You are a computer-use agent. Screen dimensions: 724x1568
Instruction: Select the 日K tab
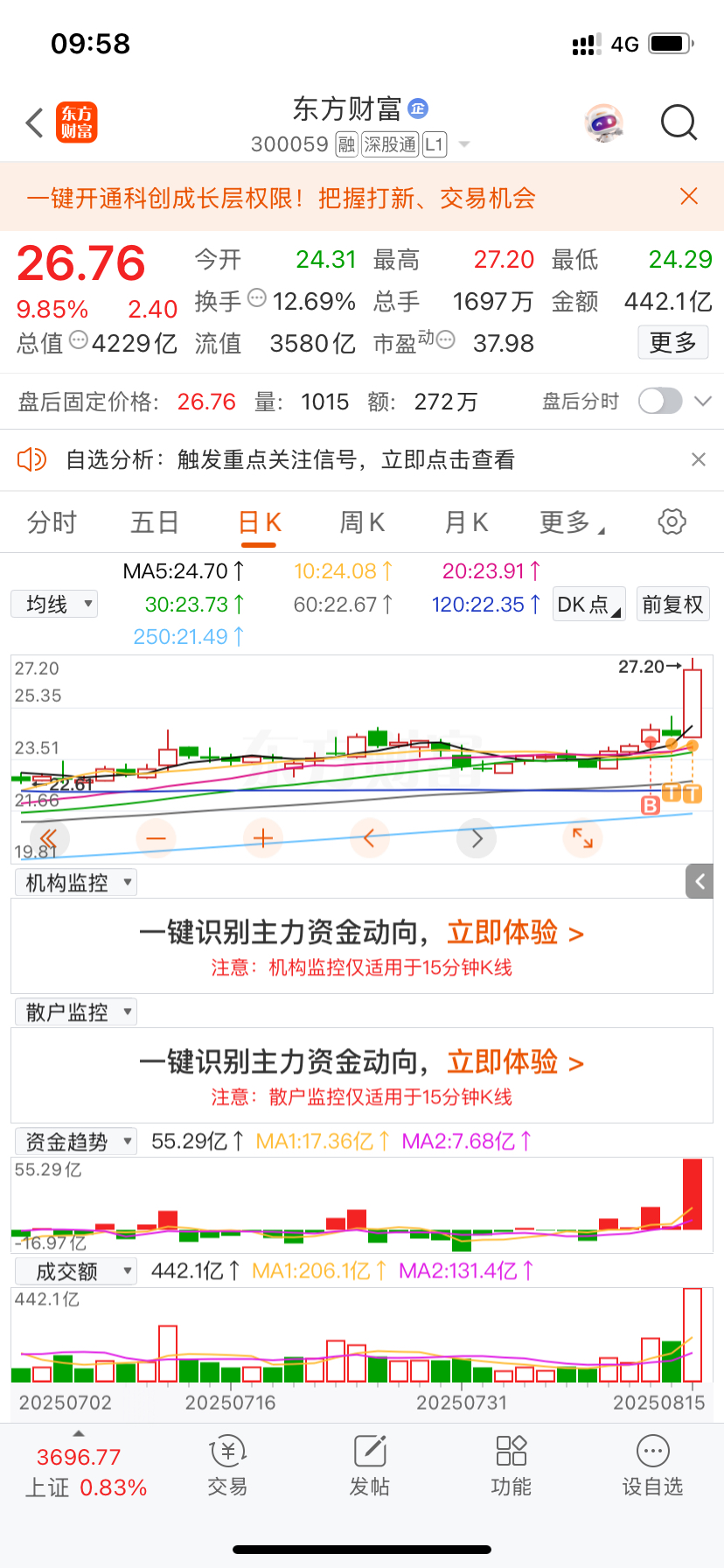tap(260, 522)
